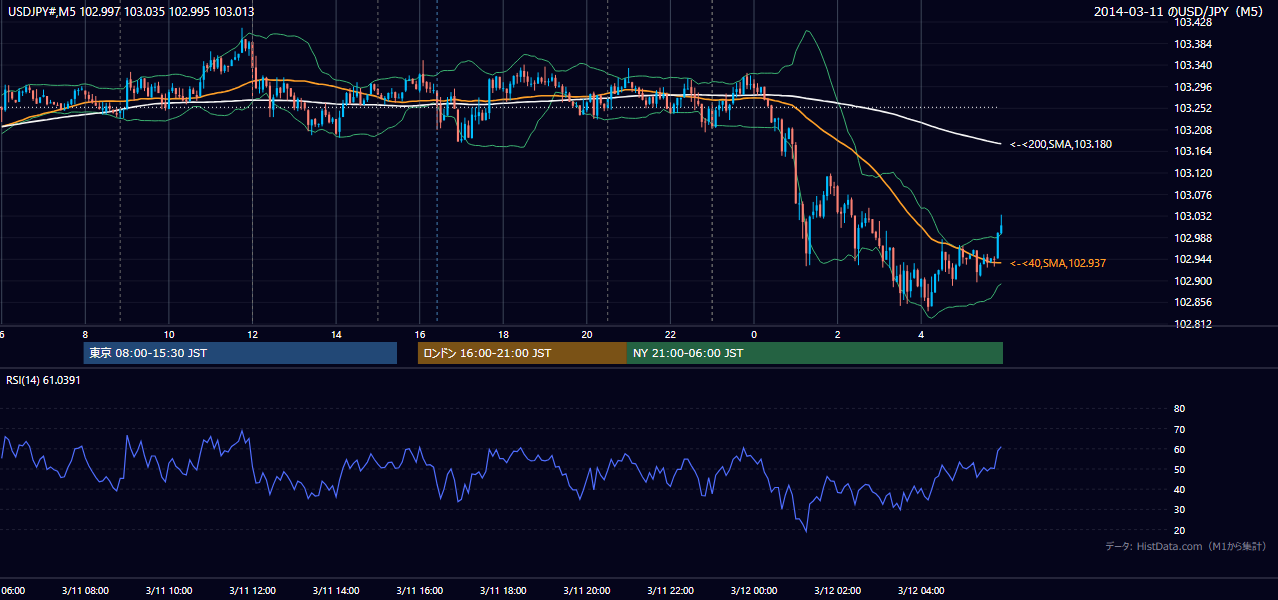Click hour label 12 under price chart
The height and width of the screenshot is (600, 1278).
[253, 335]
